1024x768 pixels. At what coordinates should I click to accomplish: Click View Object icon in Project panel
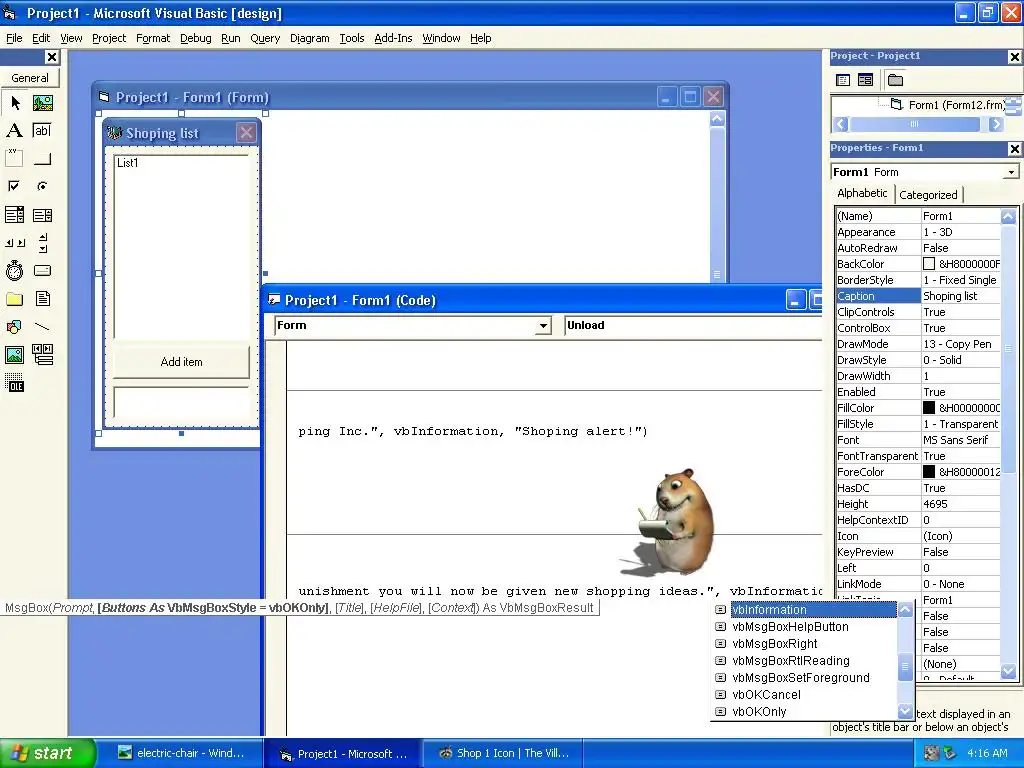pyautogui.click(x=865, y=80)
